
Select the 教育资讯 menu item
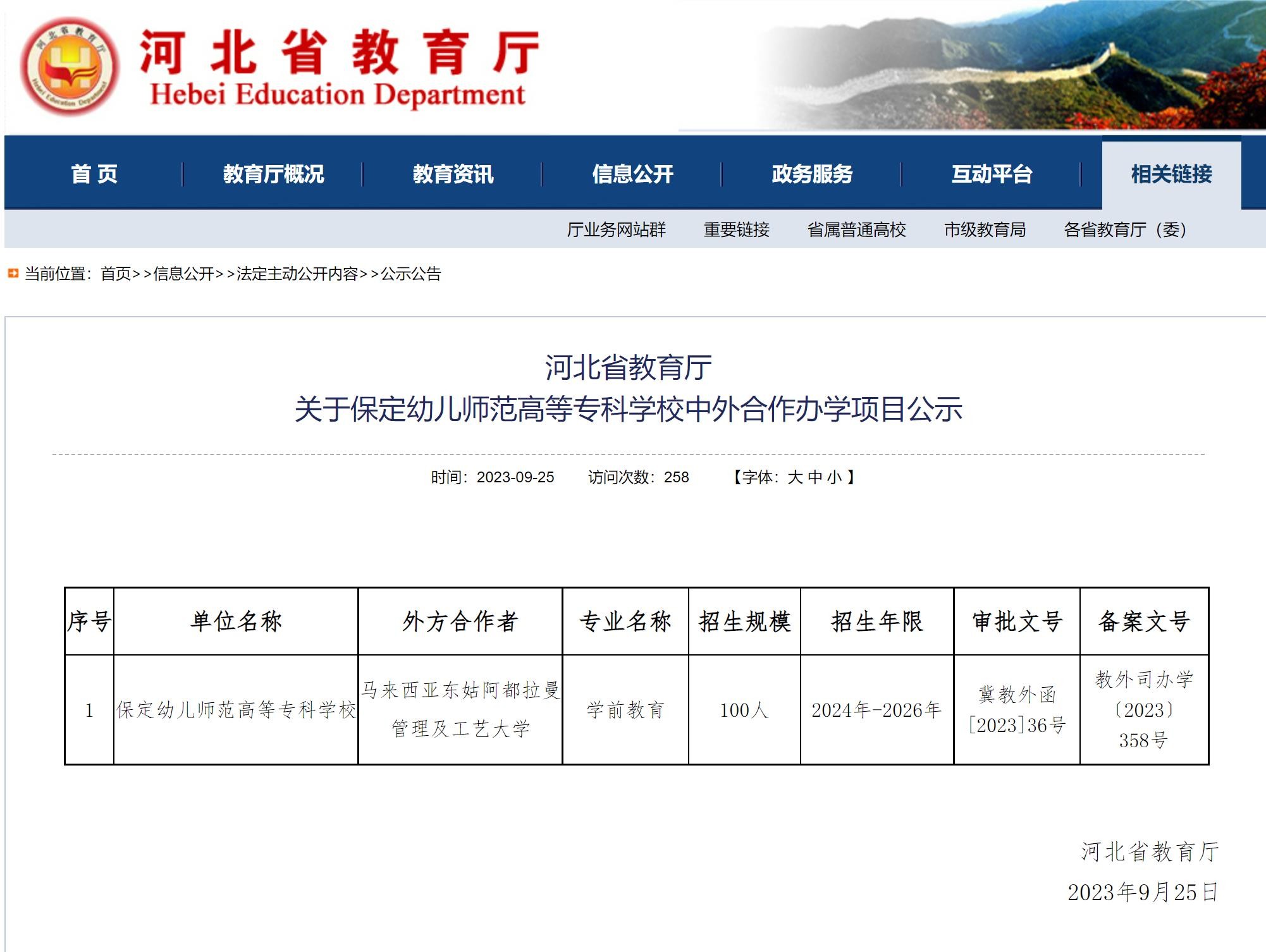tap(453, 174)
